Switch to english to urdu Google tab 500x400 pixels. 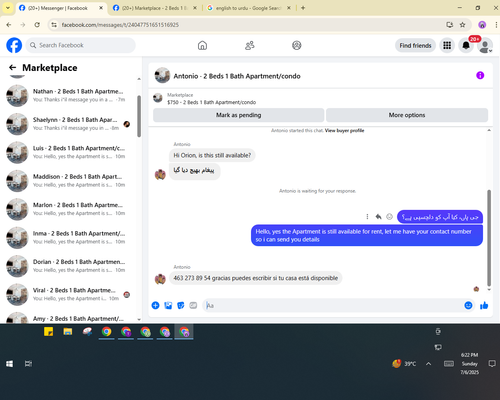tap(249, 8)
